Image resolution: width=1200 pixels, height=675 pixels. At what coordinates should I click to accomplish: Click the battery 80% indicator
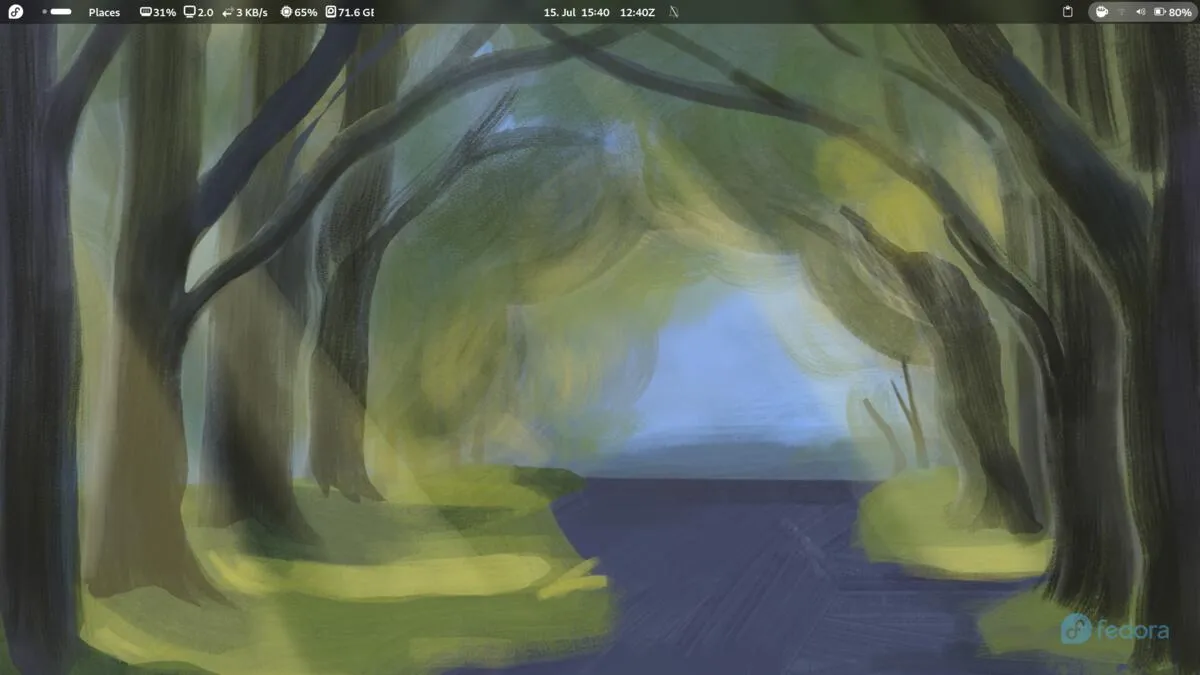click(1172, 12)
